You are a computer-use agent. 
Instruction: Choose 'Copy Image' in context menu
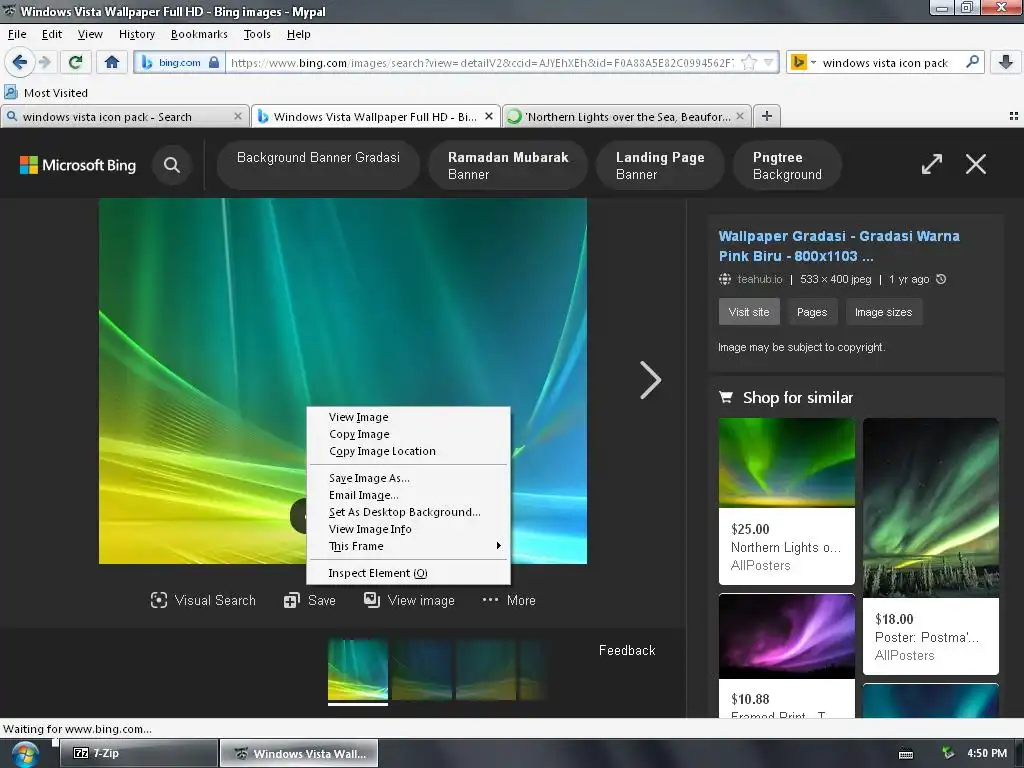tap(408, 434)
